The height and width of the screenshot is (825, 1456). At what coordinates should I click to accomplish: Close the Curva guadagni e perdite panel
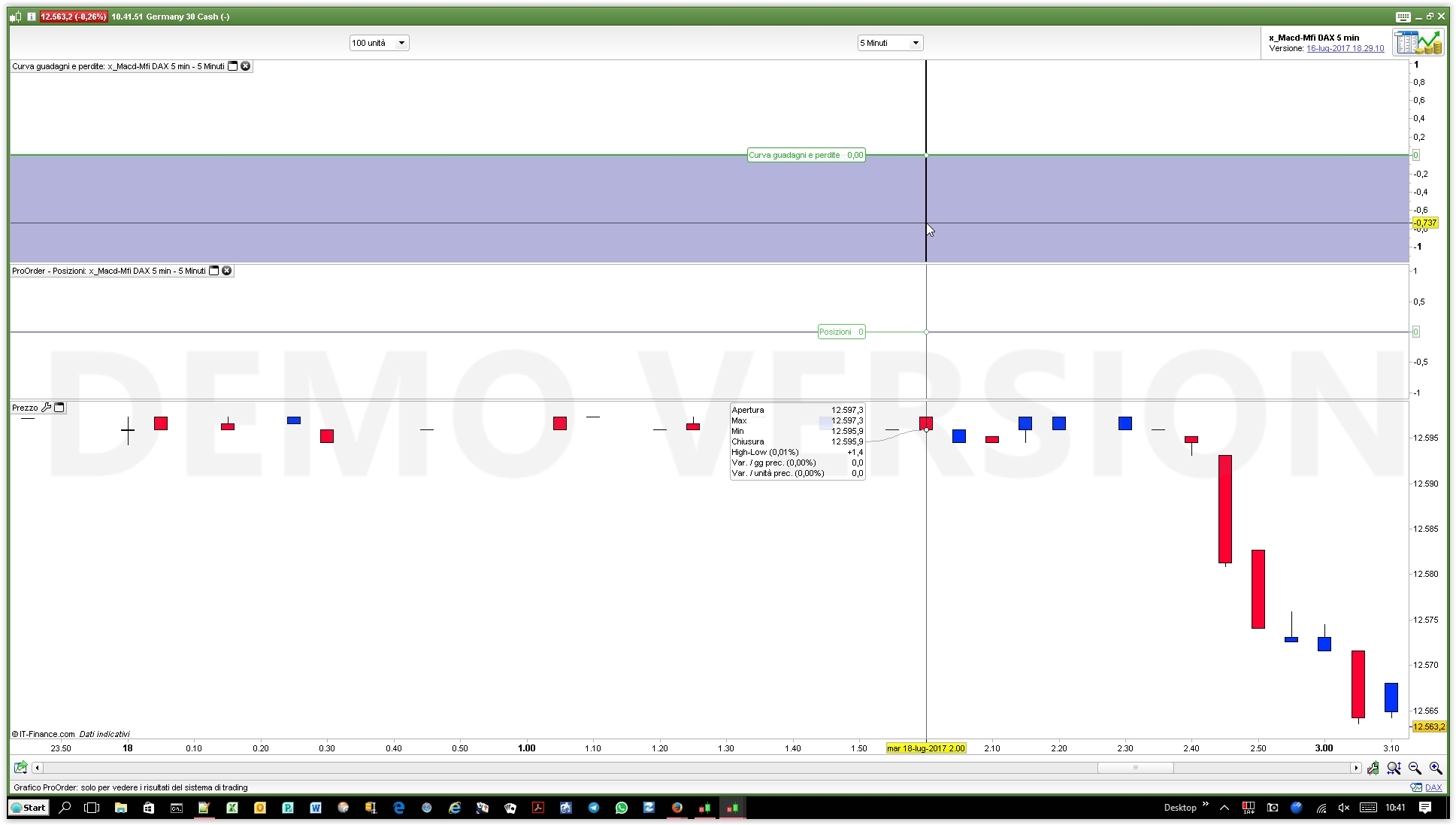coord(245,66)
